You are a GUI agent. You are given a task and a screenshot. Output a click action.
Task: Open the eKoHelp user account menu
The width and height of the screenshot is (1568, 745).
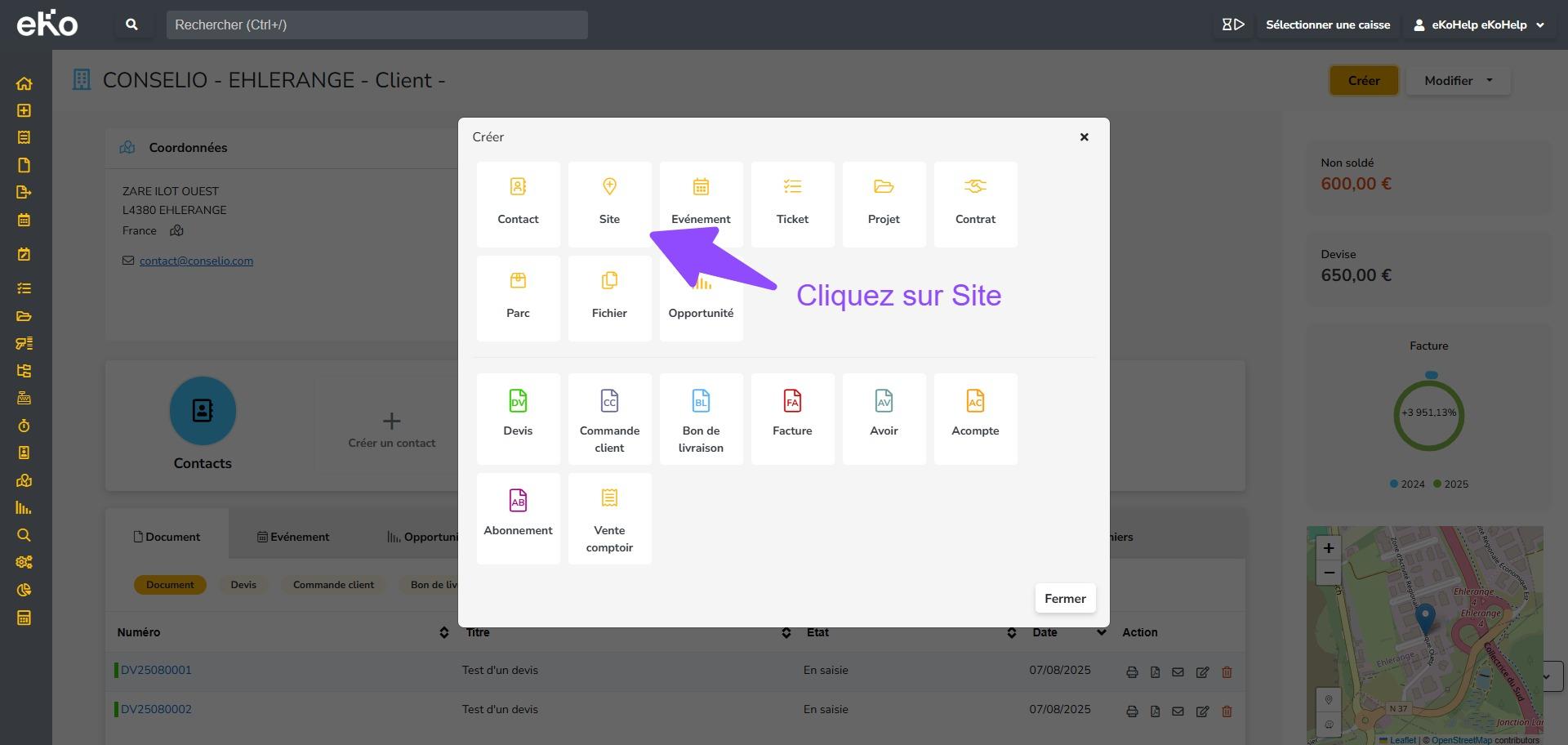[x=1479, y=25]
